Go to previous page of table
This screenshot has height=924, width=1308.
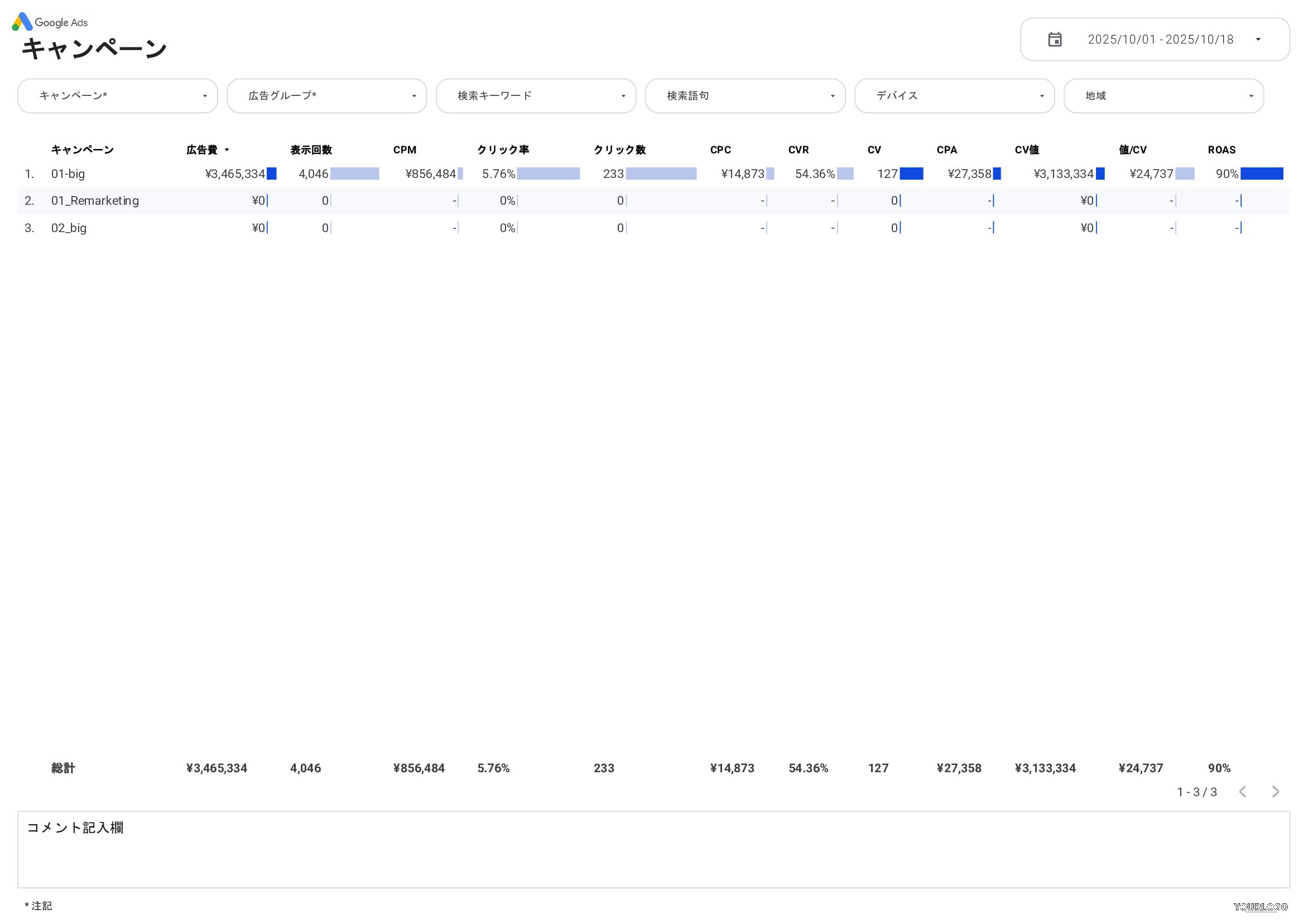click(1243, 791)
